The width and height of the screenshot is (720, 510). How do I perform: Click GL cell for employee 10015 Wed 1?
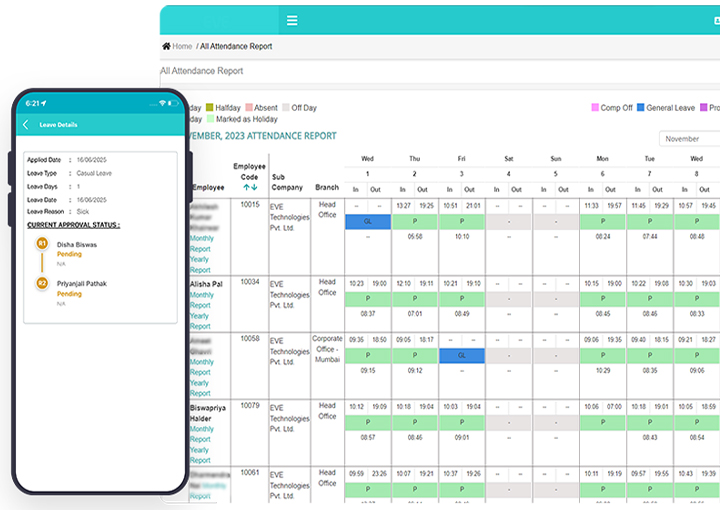click(x=368, y=221)
